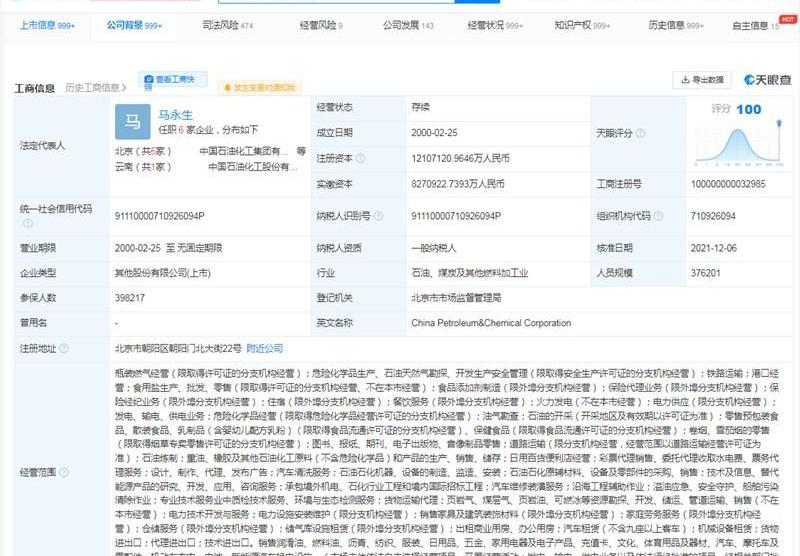
Task: Click staff size value 376201
Action: click(x=706, y=273)
